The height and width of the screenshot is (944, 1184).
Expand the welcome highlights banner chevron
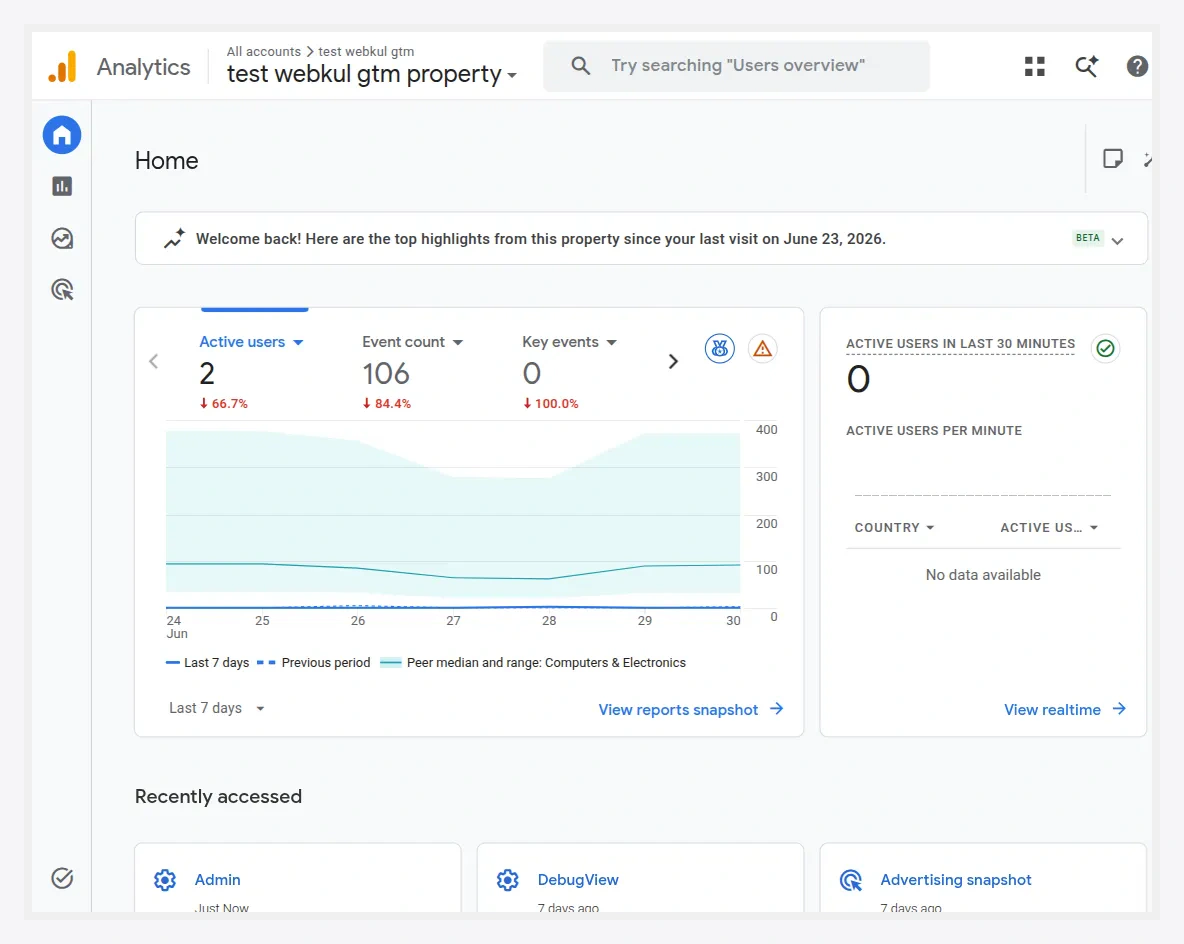click(1118, 240)
